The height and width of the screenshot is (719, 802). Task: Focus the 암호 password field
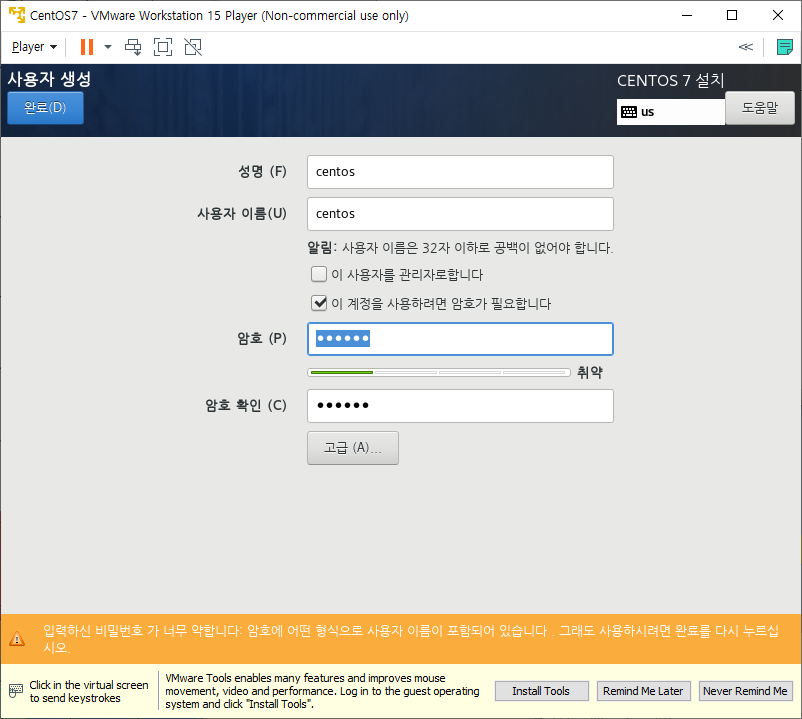point(460,339)
